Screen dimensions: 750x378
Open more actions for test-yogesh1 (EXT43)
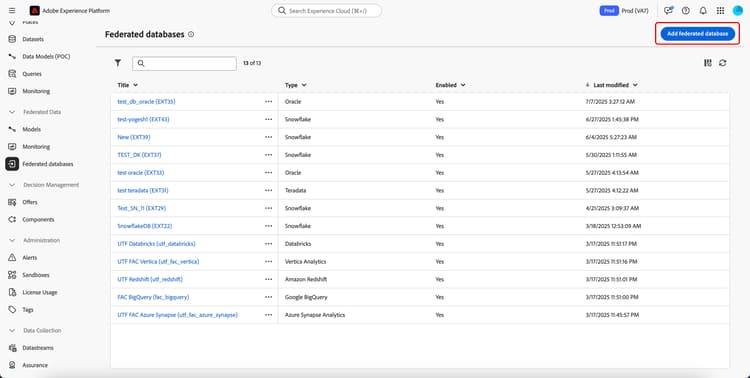(x=268, y=119)
